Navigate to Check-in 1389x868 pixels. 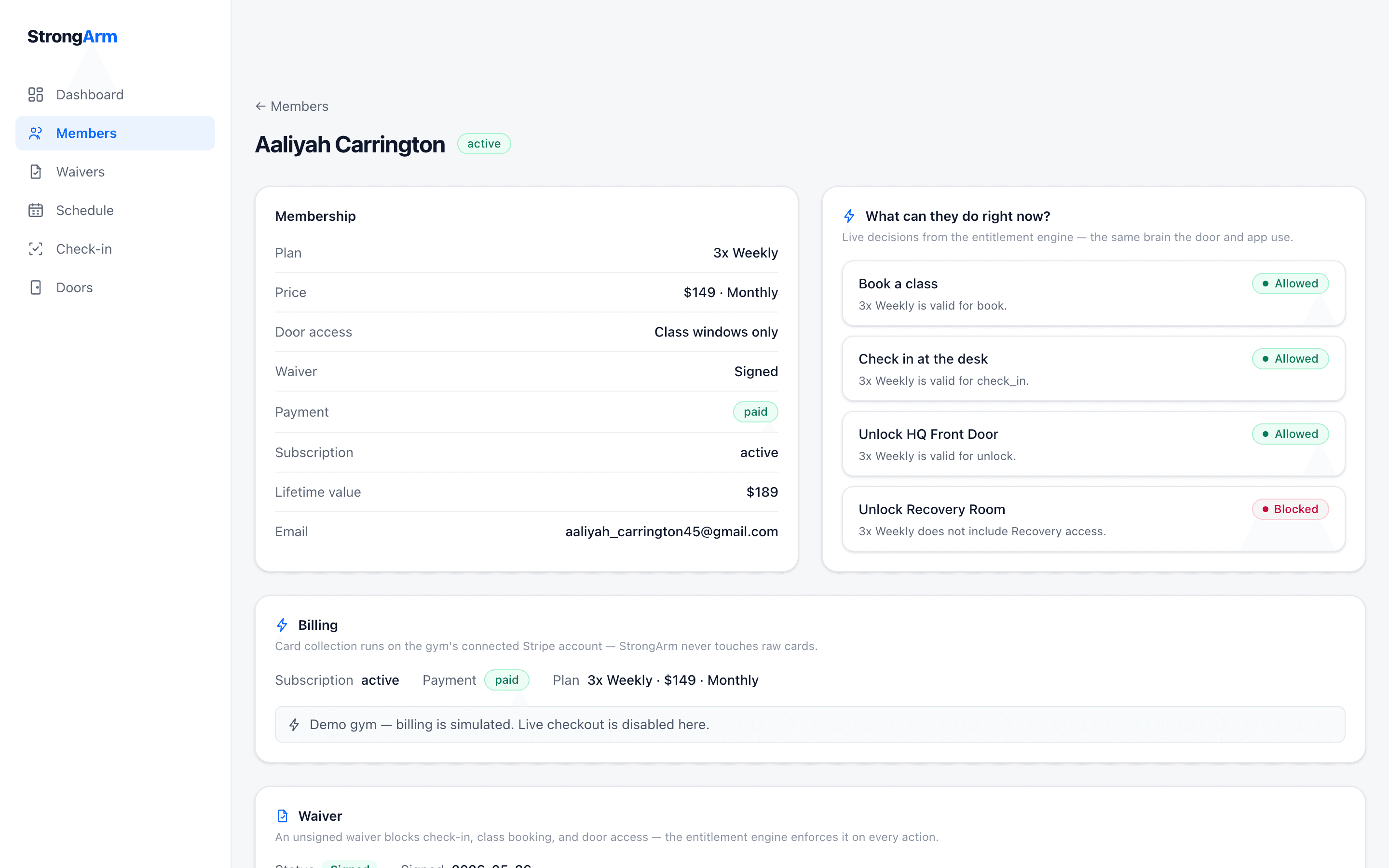(x=115, y=248)
